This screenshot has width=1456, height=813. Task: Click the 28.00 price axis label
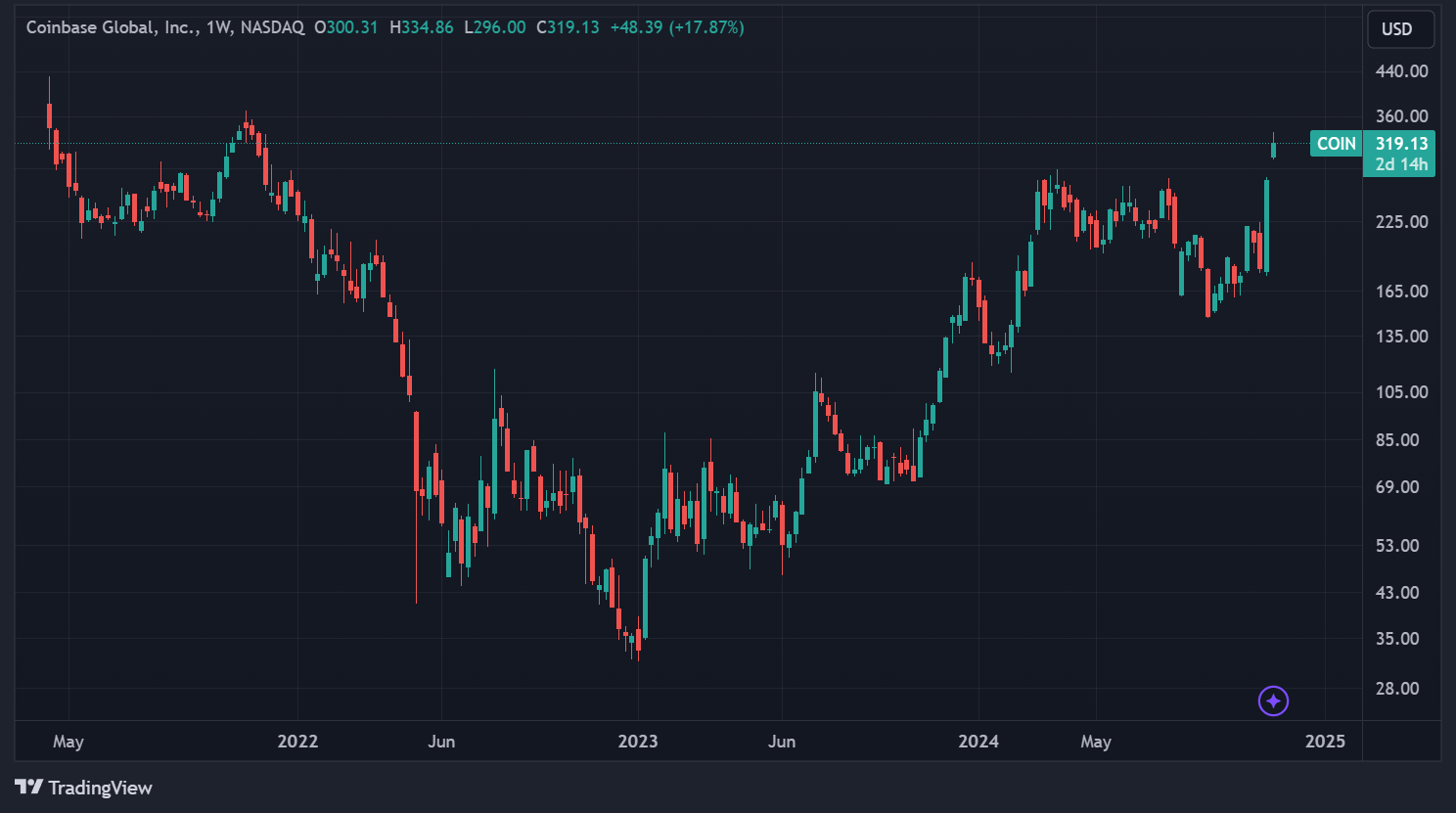click(x=1397, y=689)
